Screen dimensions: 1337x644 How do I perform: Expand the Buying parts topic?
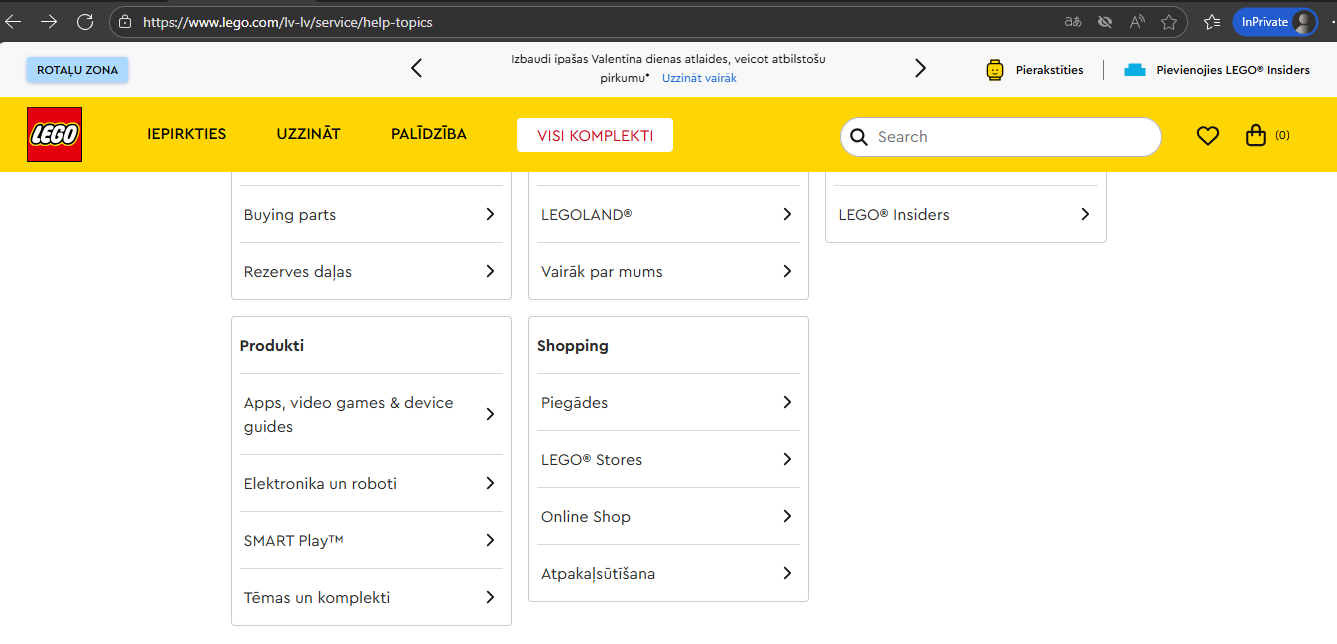click(x=371, y=214)
